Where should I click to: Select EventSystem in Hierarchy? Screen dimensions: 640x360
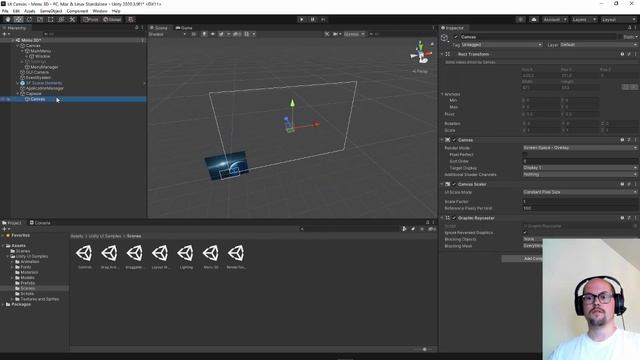pyautogui.click(x=38, y=78)
